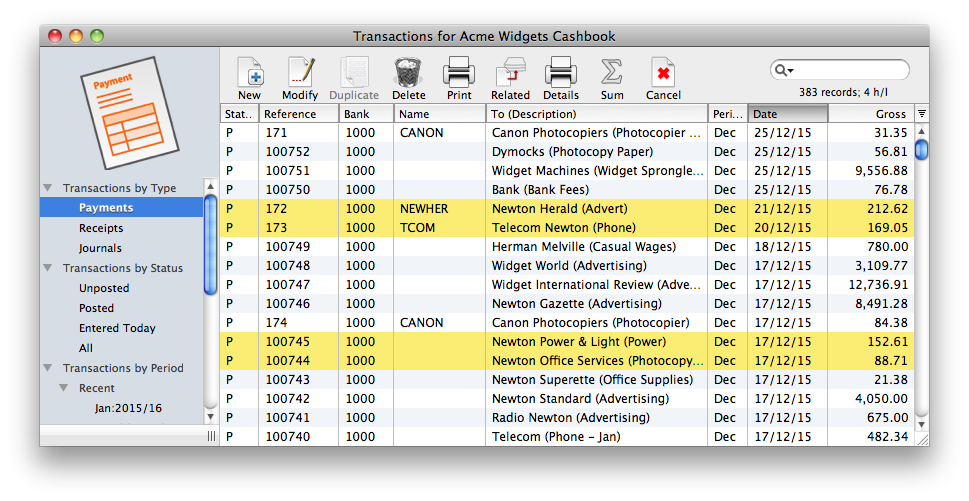Click sidebar scrollbar down arrow
The image size is (969, 501).
(210, 416)
